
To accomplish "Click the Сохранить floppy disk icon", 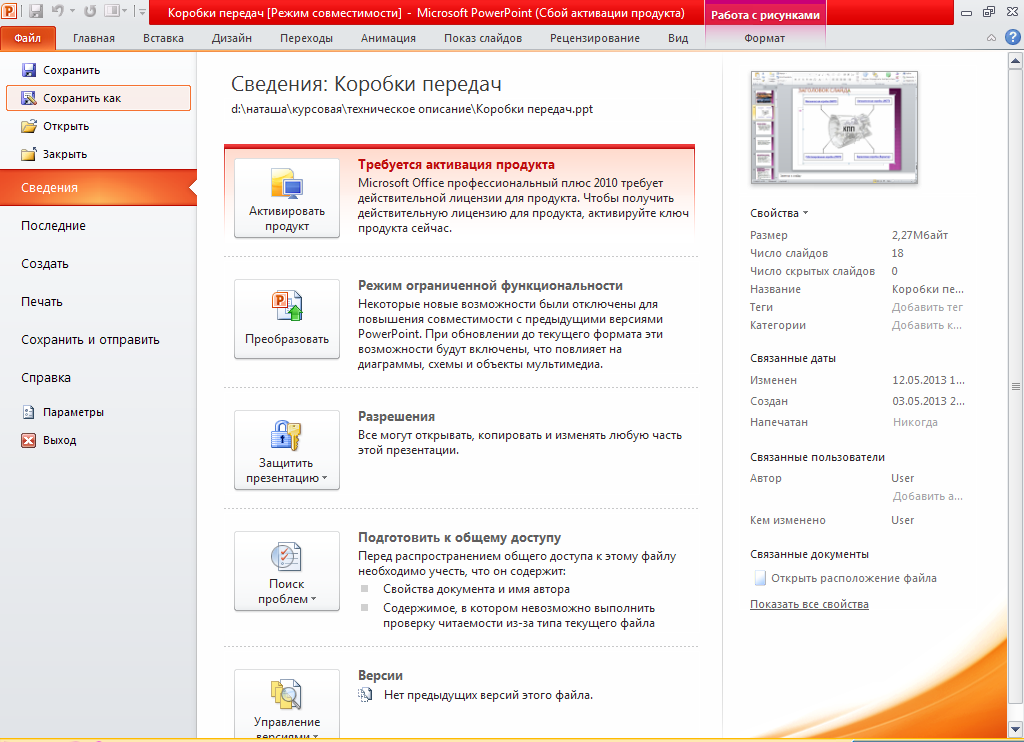I will (29, 70).
